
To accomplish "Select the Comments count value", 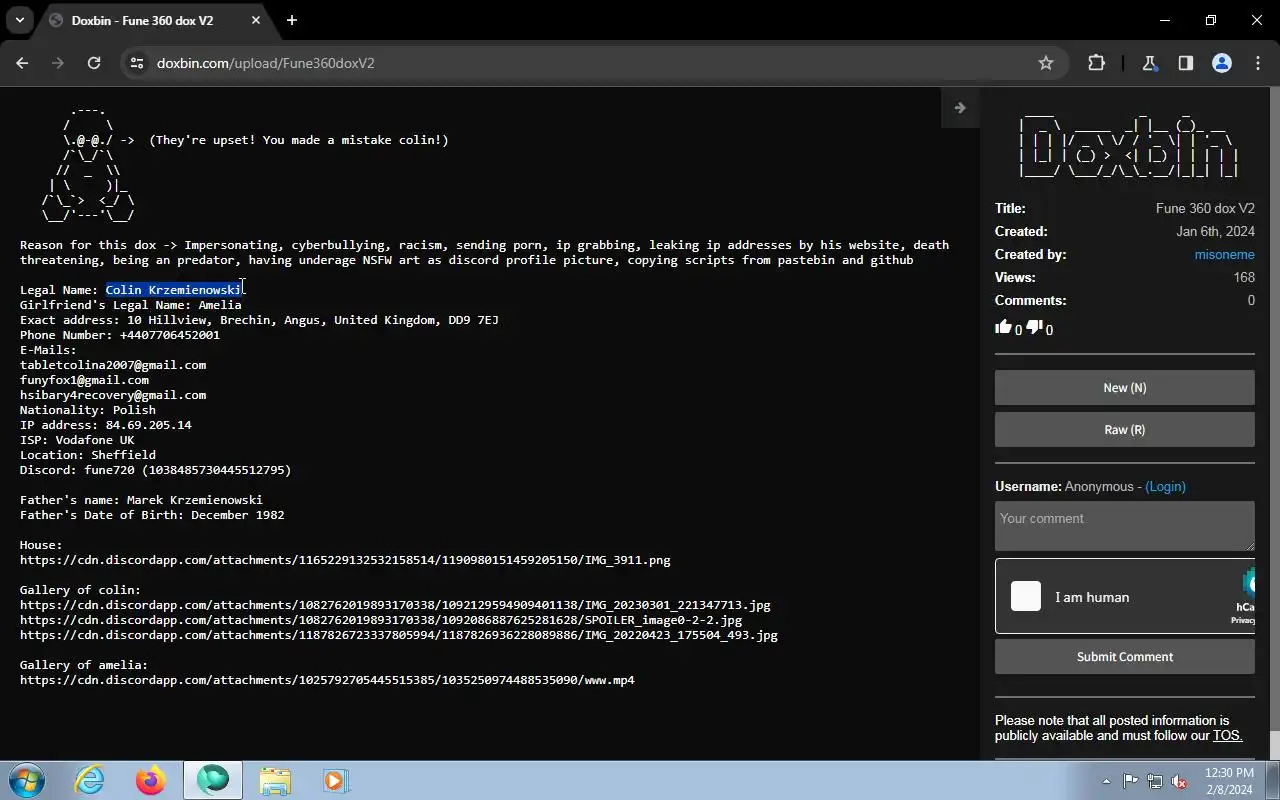I will point(1251,301).
